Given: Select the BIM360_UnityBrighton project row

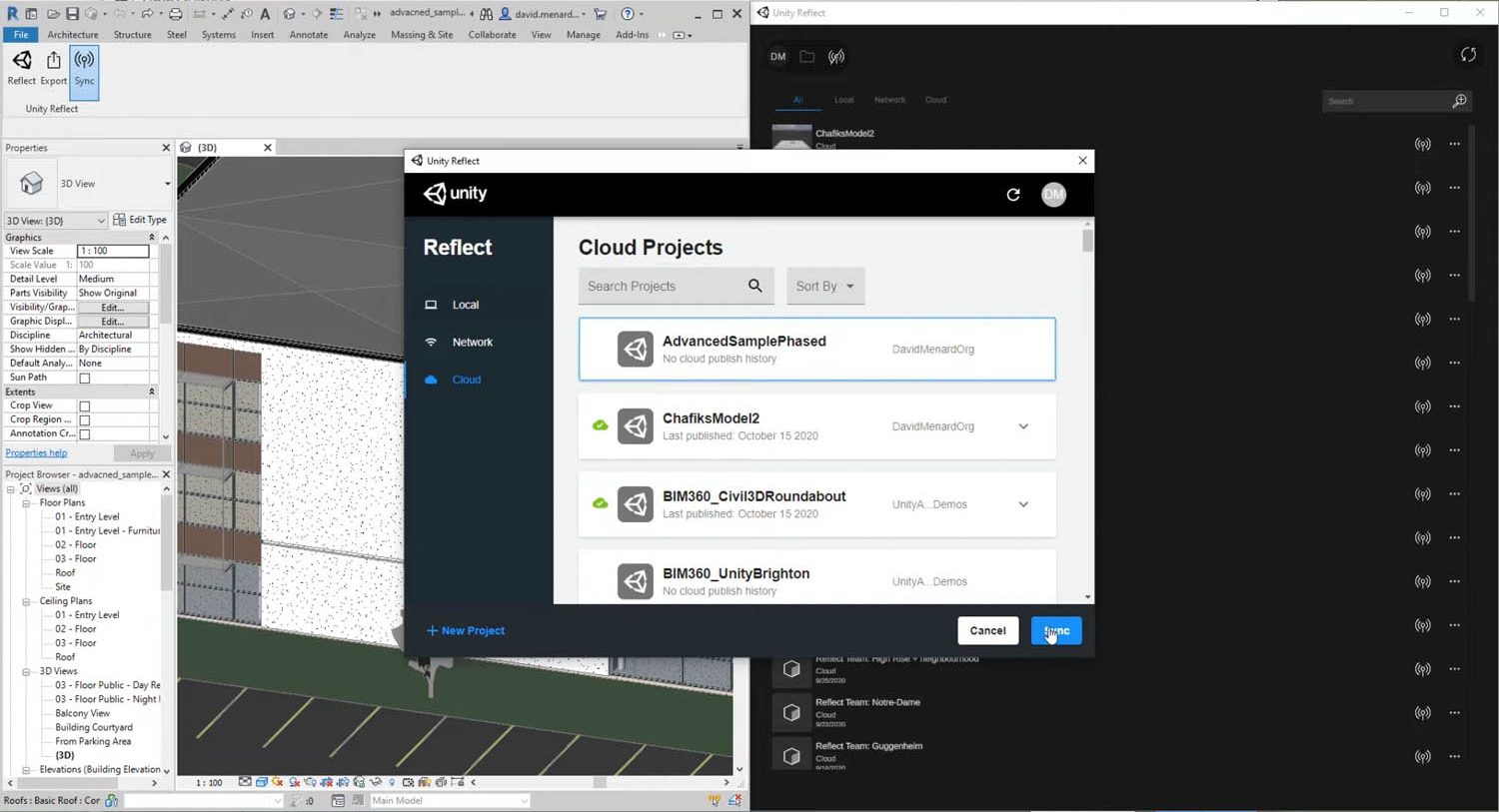Looking at the screenshot, I should 817,576.
